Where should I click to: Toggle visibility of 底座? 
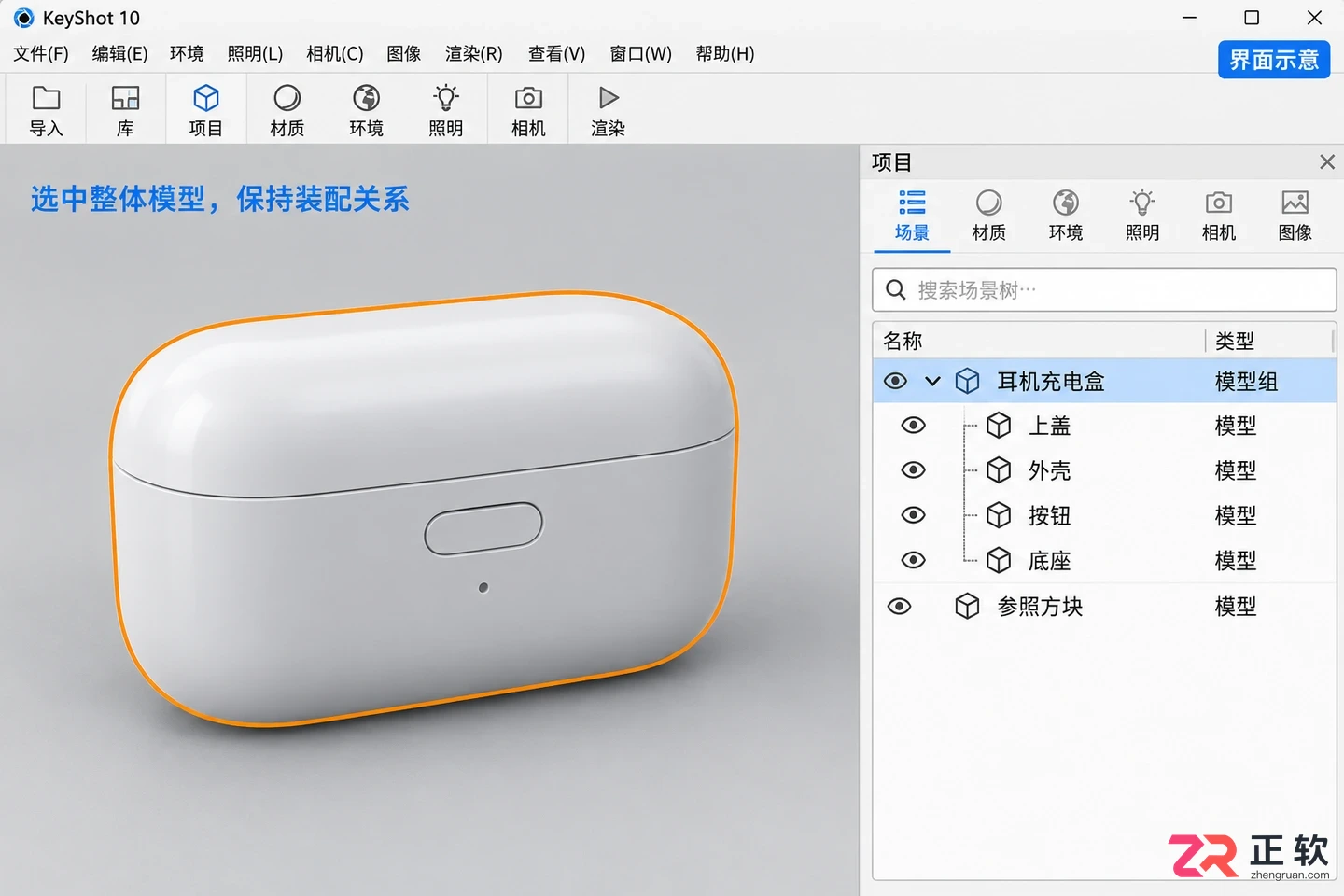pos(913,560)
